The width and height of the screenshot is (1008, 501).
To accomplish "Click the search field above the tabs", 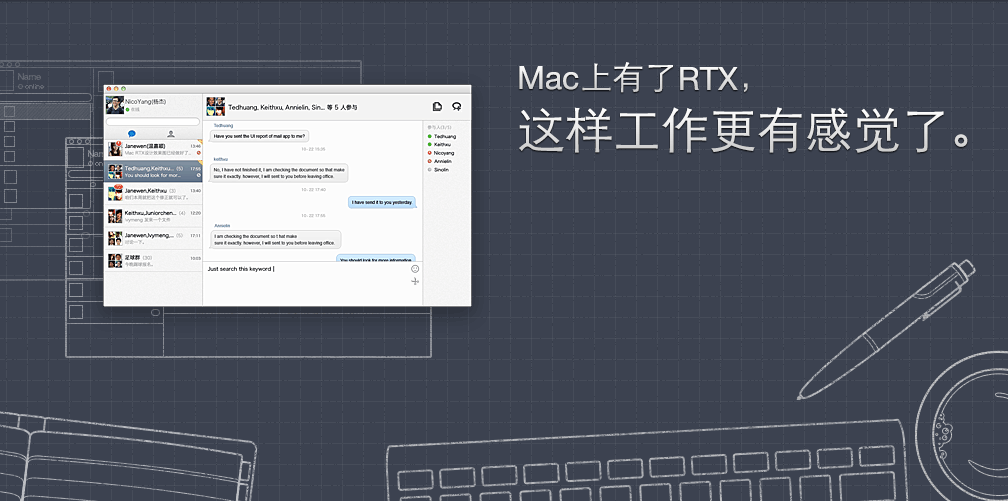I will click(x=153, y=122).
